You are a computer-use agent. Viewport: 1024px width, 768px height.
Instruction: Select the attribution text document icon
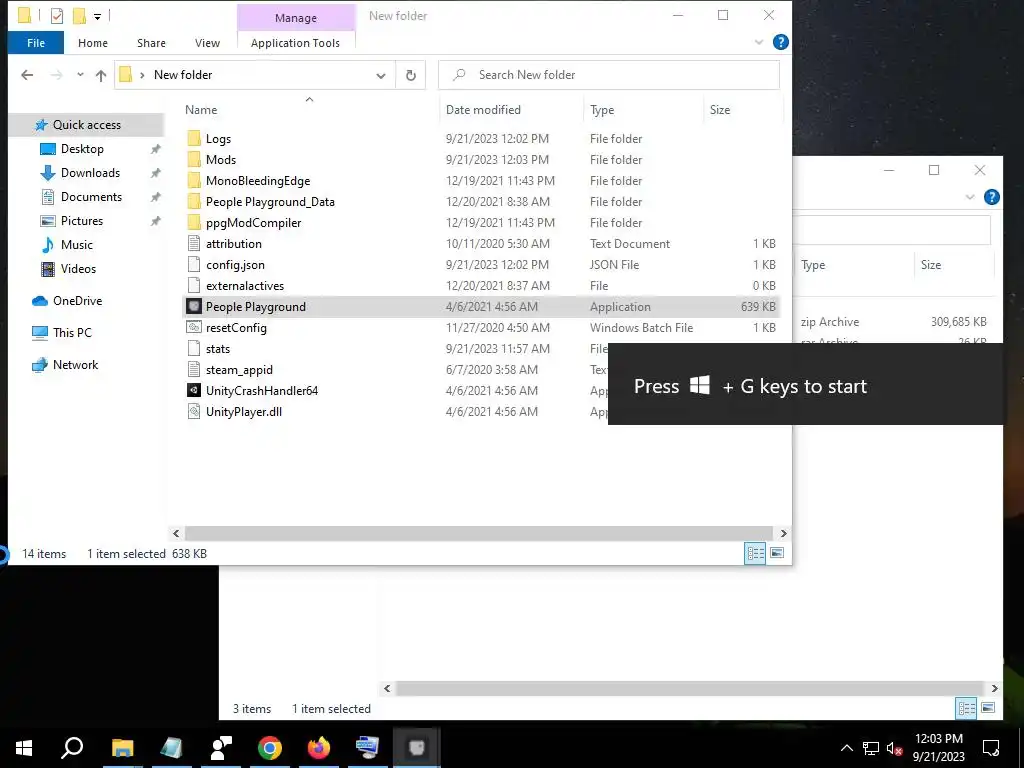coord(194,244)
